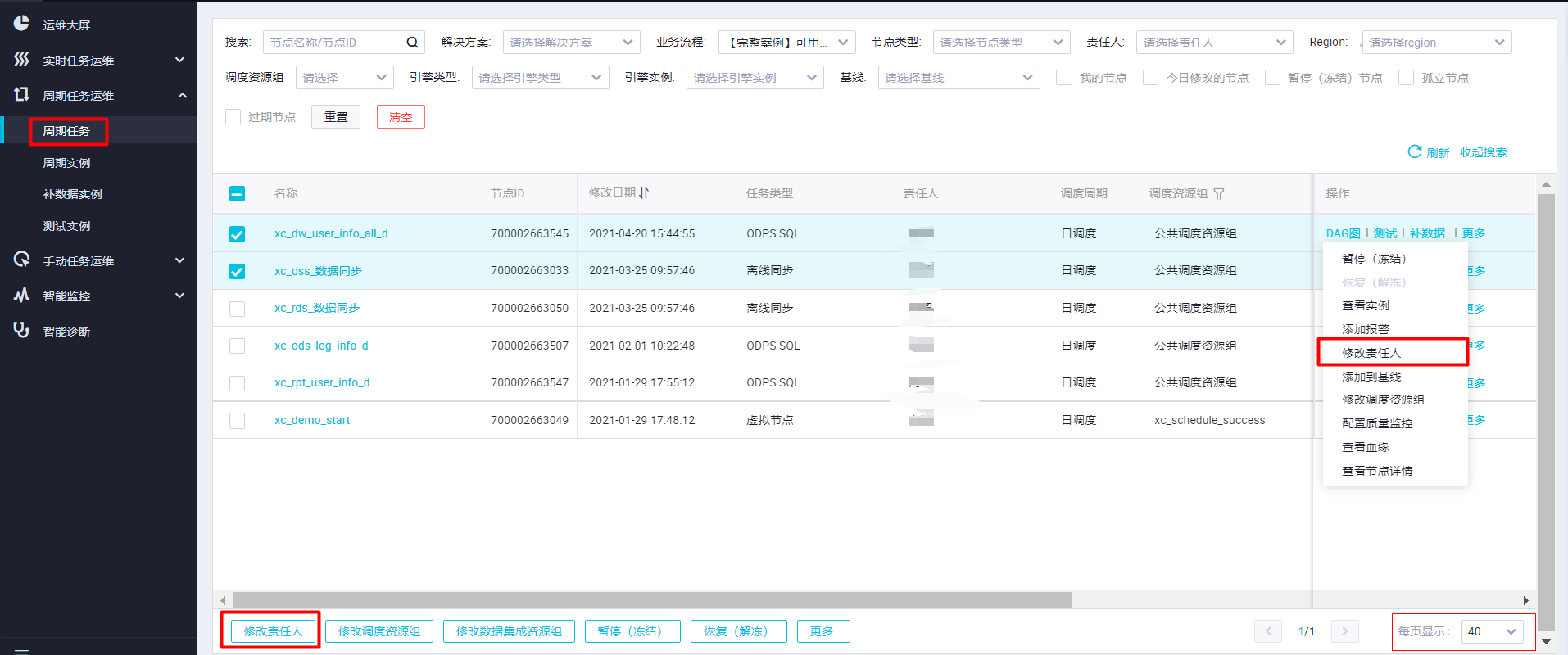Image resolution: width=1568 pixels, height=655 pixels.
Task: Click the refresh circular arrow icon
Action: 1414,151
